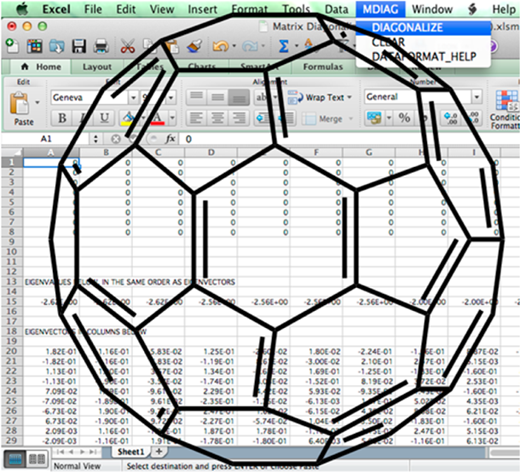Click the fx insert function icon
520x472 pixels.
[x=171, y=139]
